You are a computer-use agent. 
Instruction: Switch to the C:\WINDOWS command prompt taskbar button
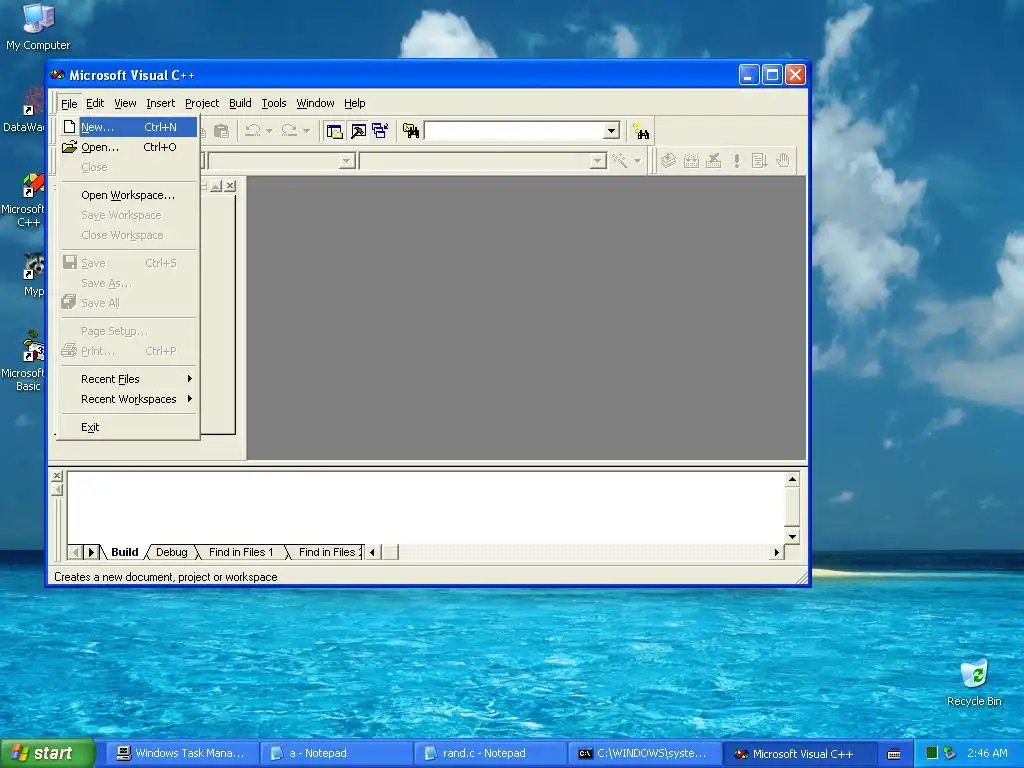[645, 754]
